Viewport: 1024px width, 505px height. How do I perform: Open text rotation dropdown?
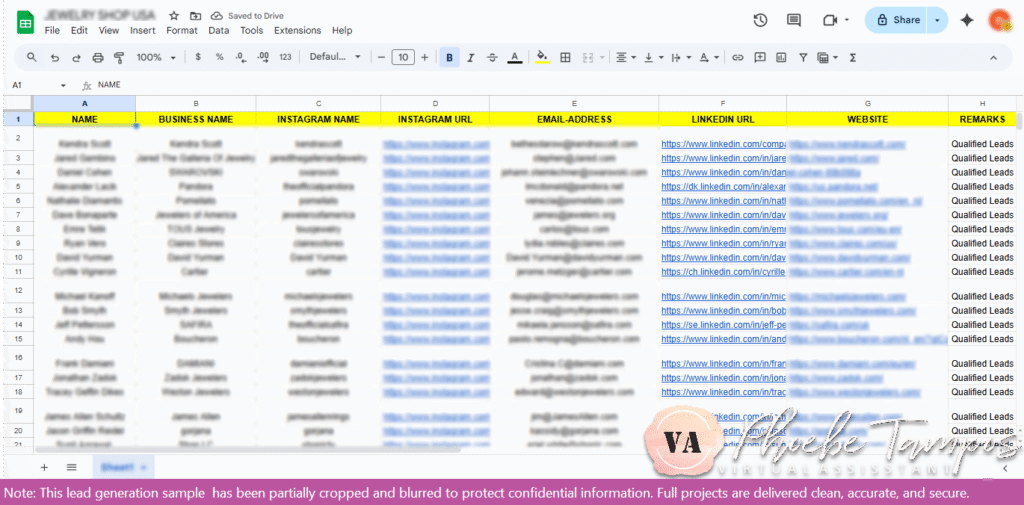(709, 57)
